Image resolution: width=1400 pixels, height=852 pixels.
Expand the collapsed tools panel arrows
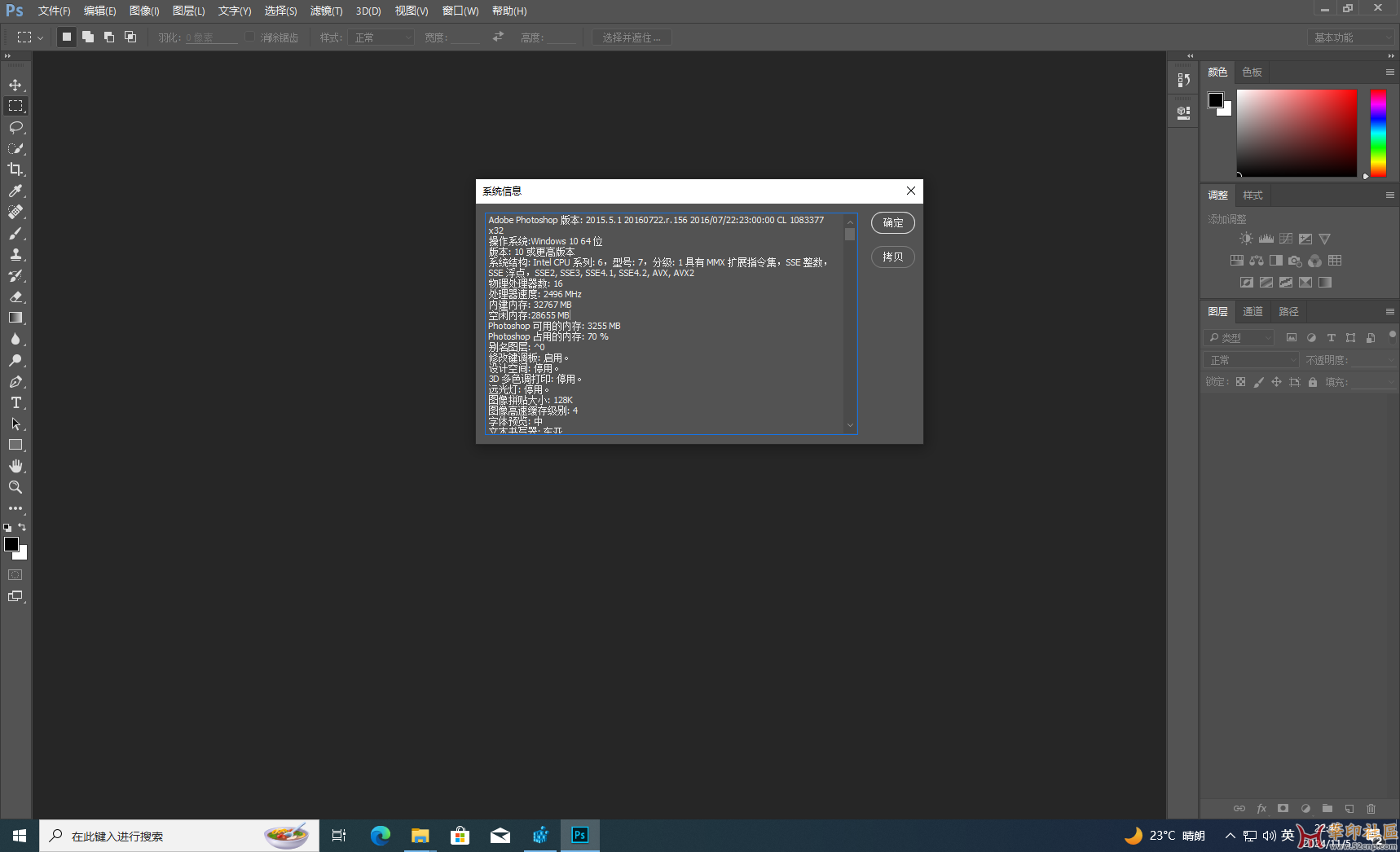pyautogui.click(x=7, y=56)
